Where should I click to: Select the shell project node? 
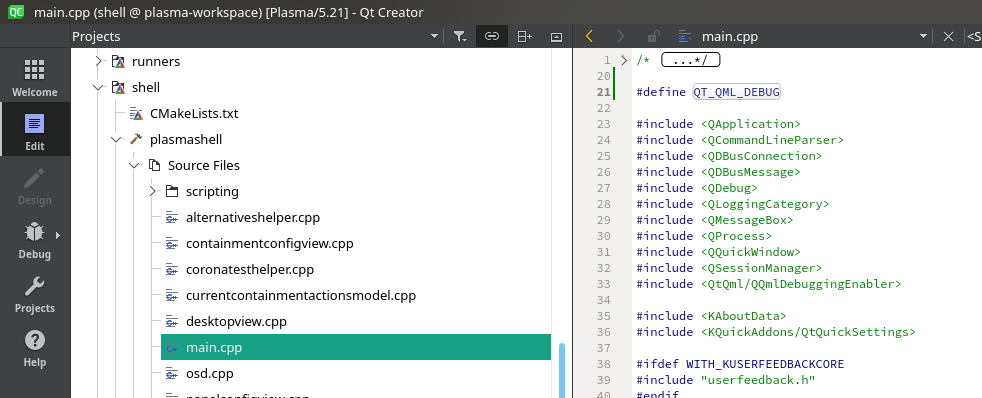[145, 88]
